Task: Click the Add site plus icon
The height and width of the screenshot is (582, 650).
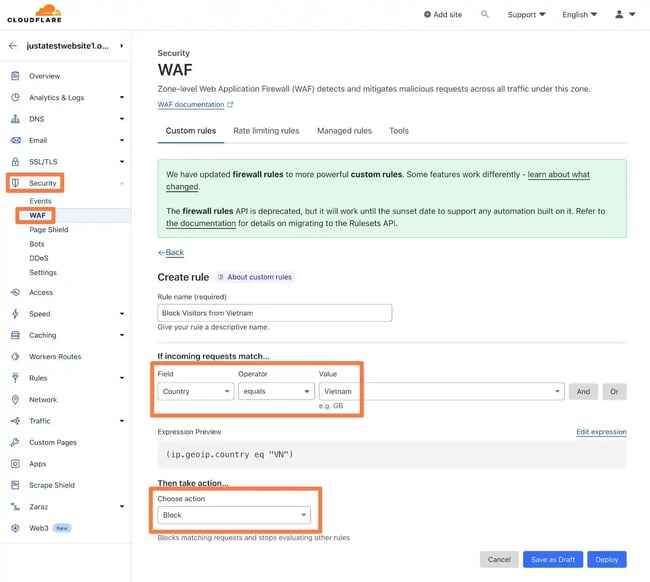Action: tap(427, 15)
